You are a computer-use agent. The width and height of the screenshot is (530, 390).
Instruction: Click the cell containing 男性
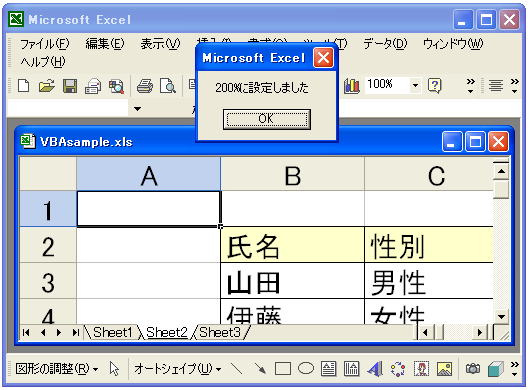point(429,282)
